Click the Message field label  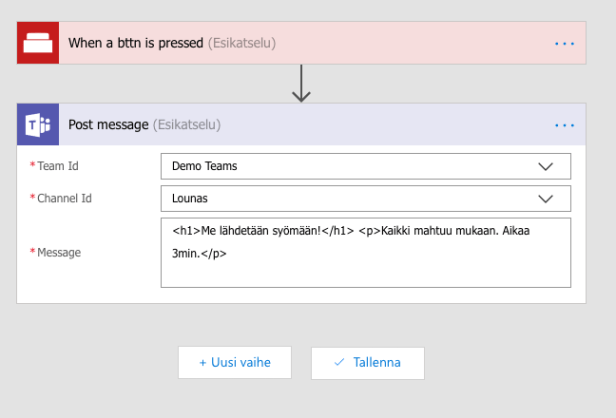pos(59,253)
